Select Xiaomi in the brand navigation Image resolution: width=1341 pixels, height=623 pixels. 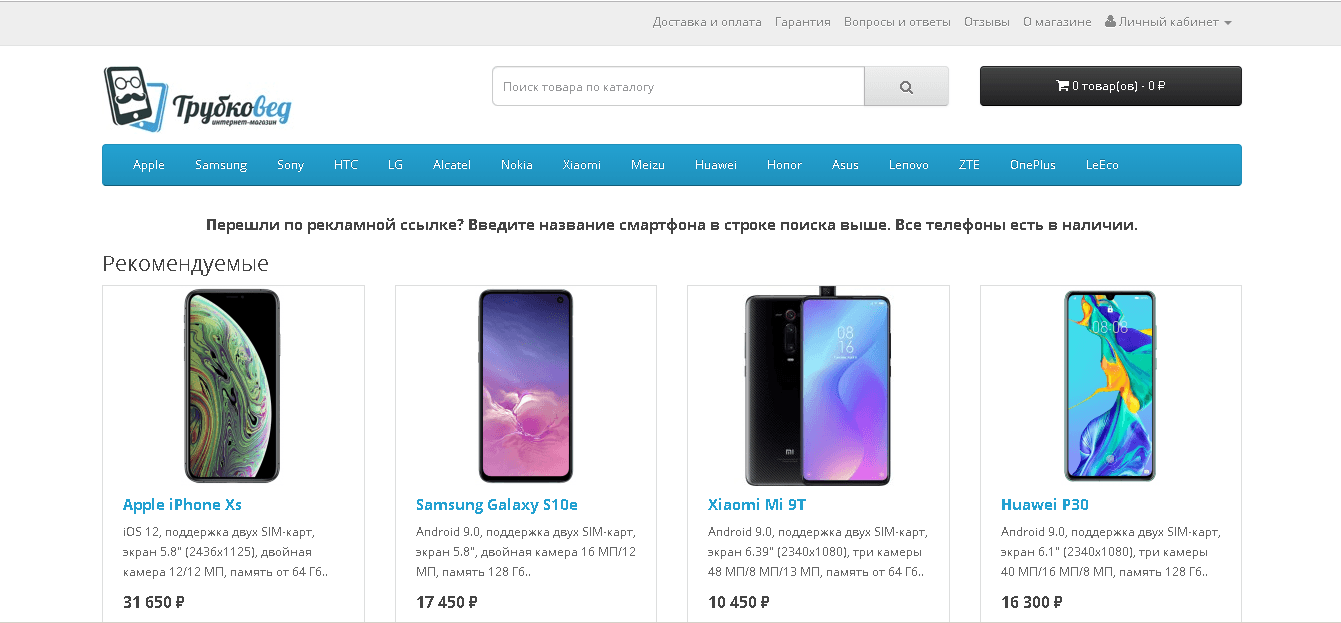pyautogui.click(x=582, y=165)
